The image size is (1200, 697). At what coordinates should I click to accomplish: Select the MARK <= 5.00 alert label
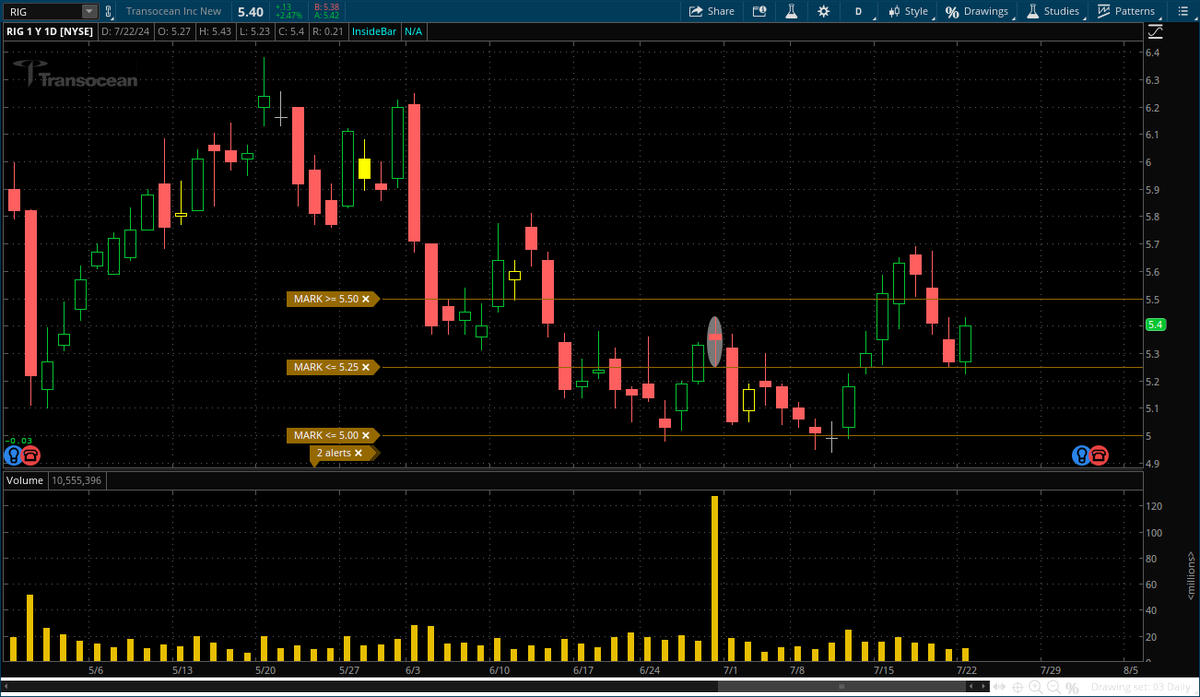(326, 435)
